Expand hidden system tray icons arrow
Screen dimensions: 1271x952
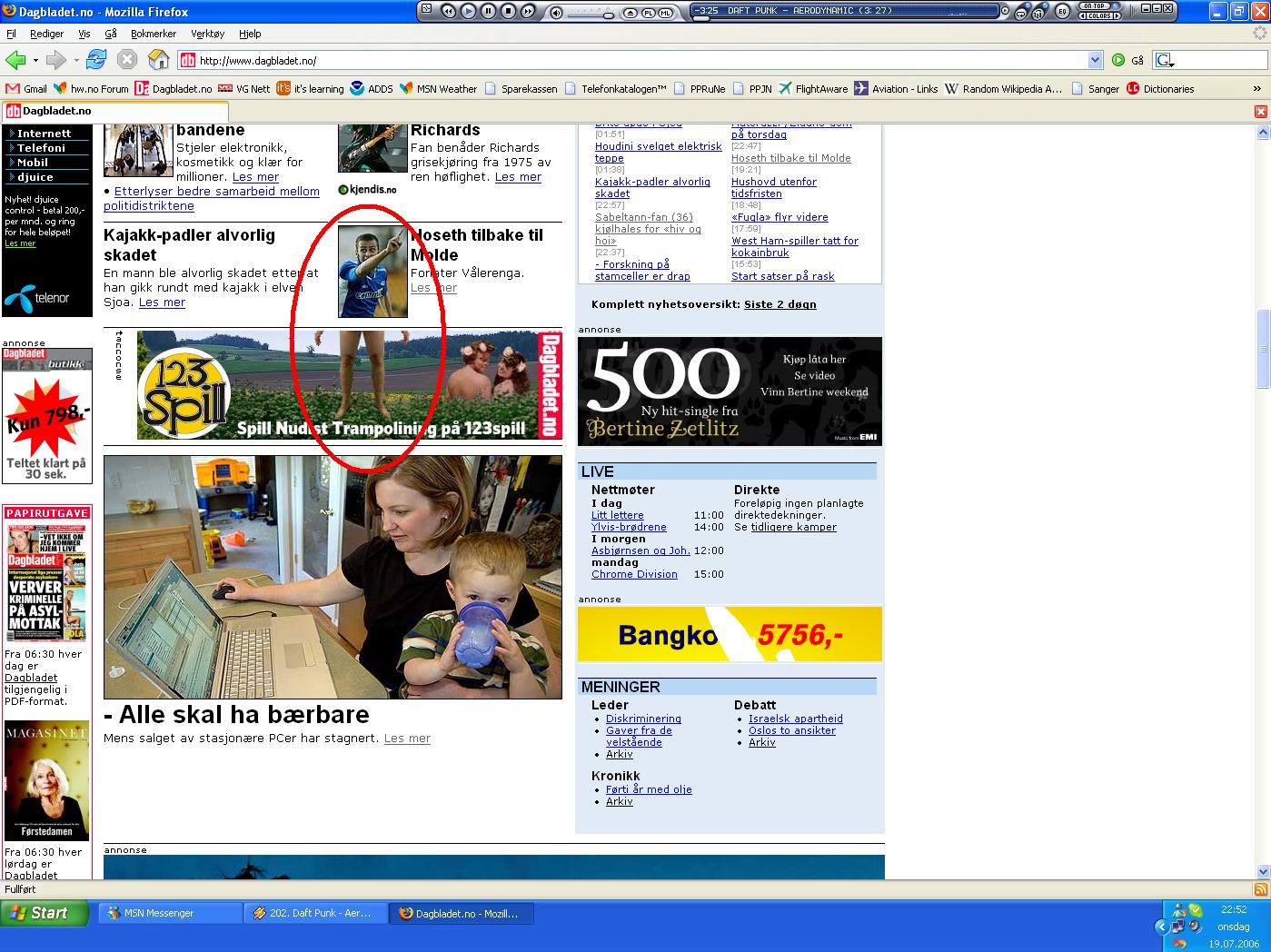point(1161,927)
